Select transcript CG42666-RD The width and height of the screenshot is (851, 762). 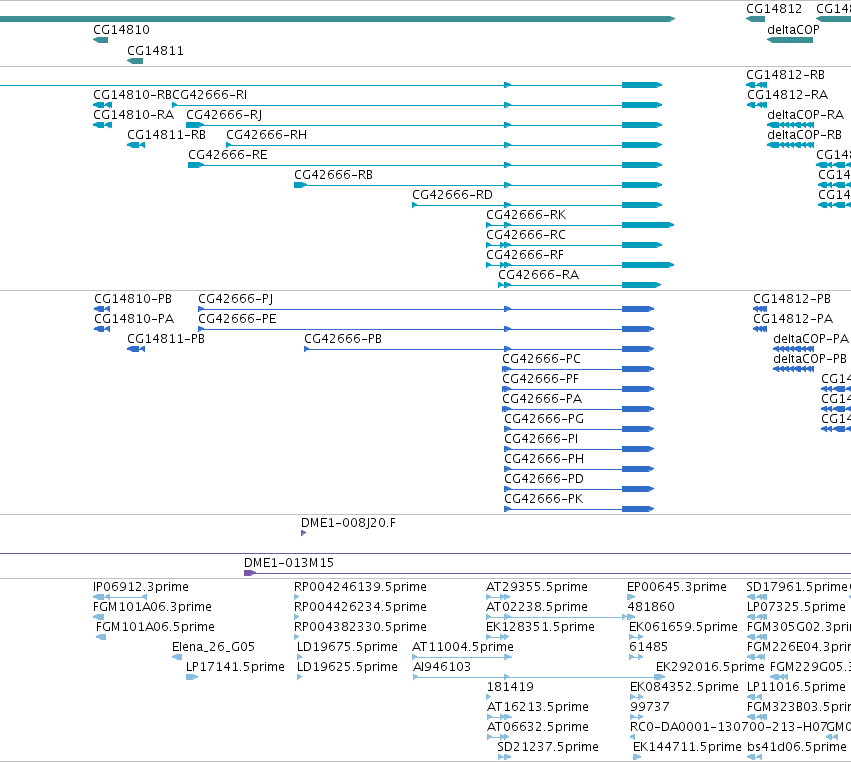click(452, 195)
